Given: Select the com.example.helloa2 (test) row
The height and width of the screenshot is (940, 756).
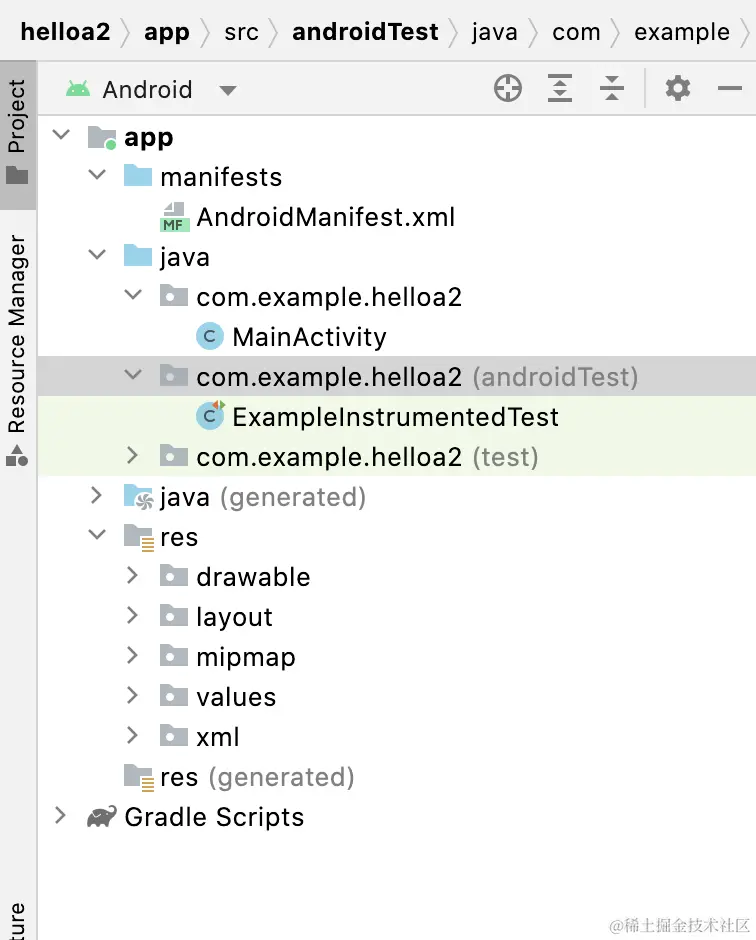Looking at the screenshot, I should 396,457.
